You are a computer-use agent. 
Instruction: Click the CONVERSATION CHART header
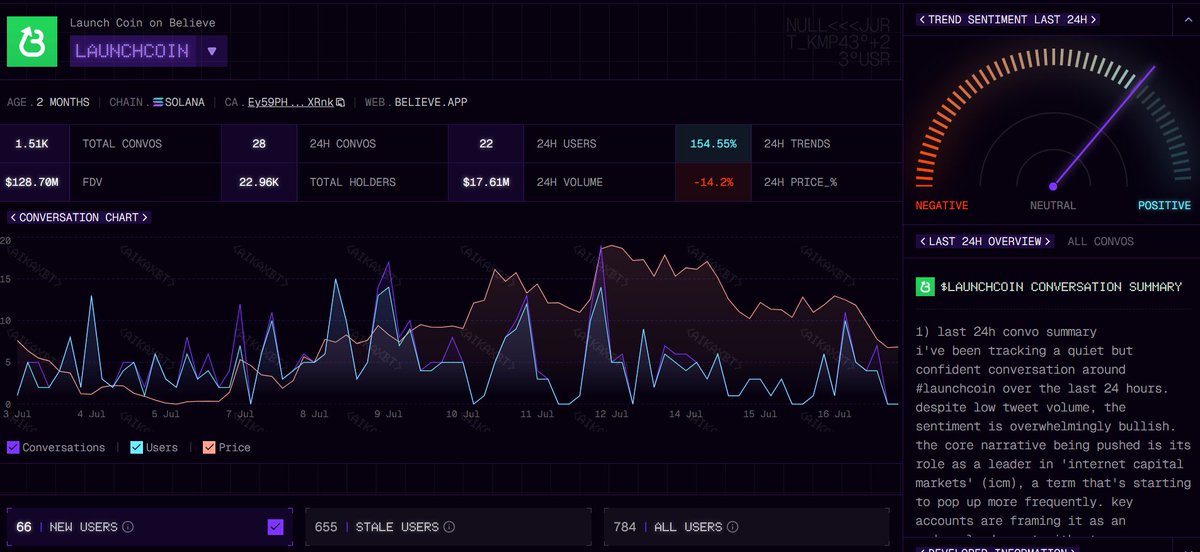pos(78,217)
